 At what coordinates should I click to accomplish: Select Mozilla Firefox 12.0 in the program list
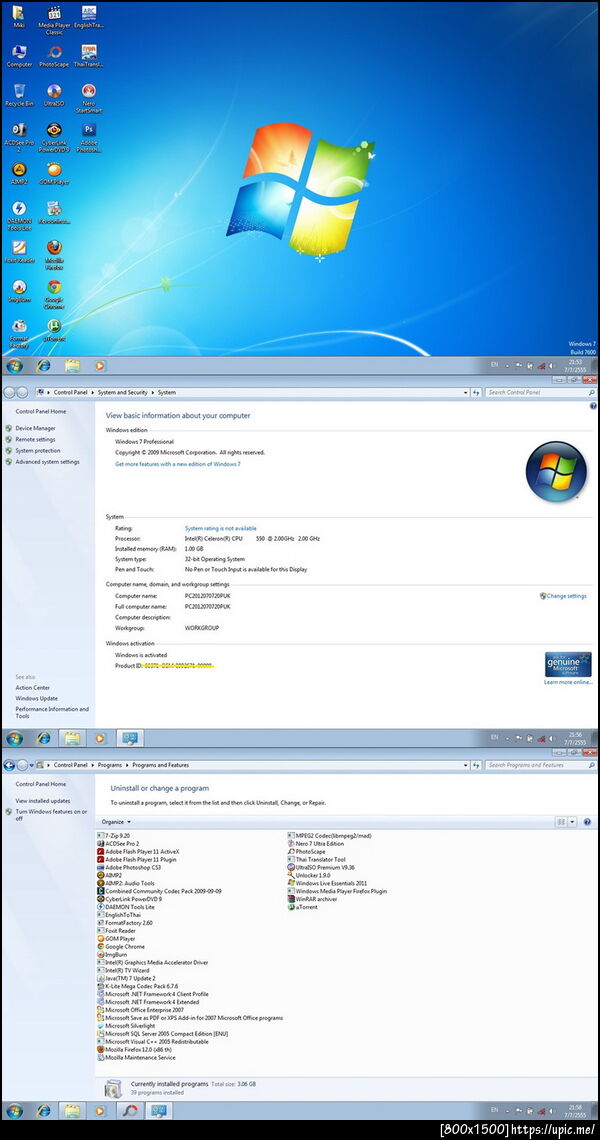point(137,1049)
